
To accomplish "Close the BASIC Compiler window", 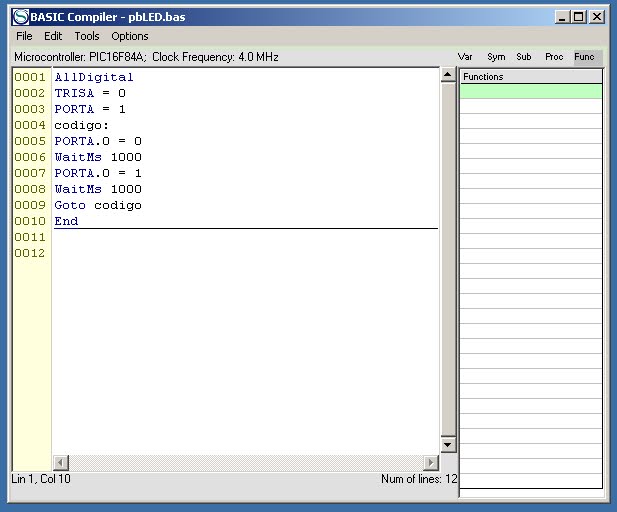I will point(597,17).
